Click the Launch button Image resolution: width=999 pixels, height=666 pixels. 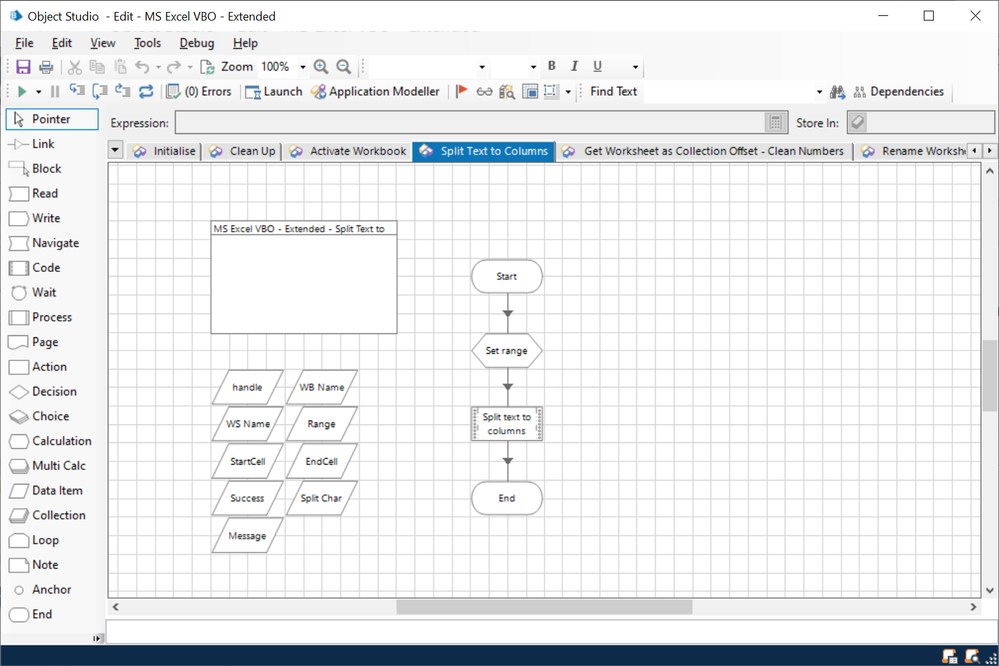coord(274,92)
